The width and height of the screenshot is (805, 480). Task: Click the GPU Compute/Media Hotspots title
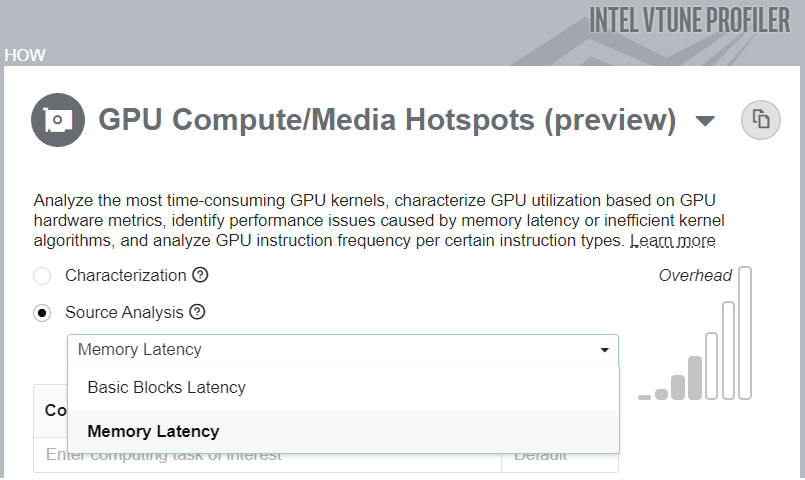click(x=387, y=121)
